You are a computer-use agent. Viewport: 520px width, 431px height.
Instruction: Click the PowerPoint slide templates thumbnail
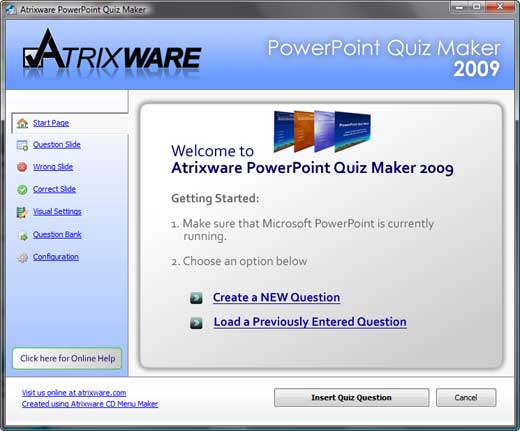322,131
